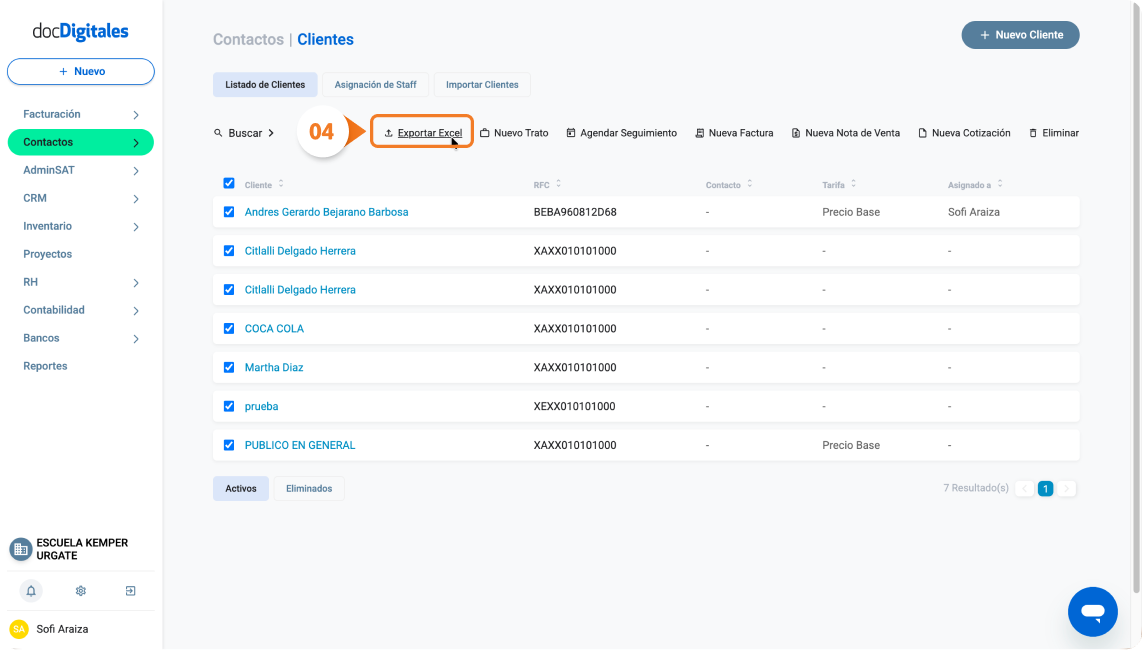Click the Nueva Cotización document icon
The height and width of the screenshot is (650, 1142).
(x=922, y=133)
